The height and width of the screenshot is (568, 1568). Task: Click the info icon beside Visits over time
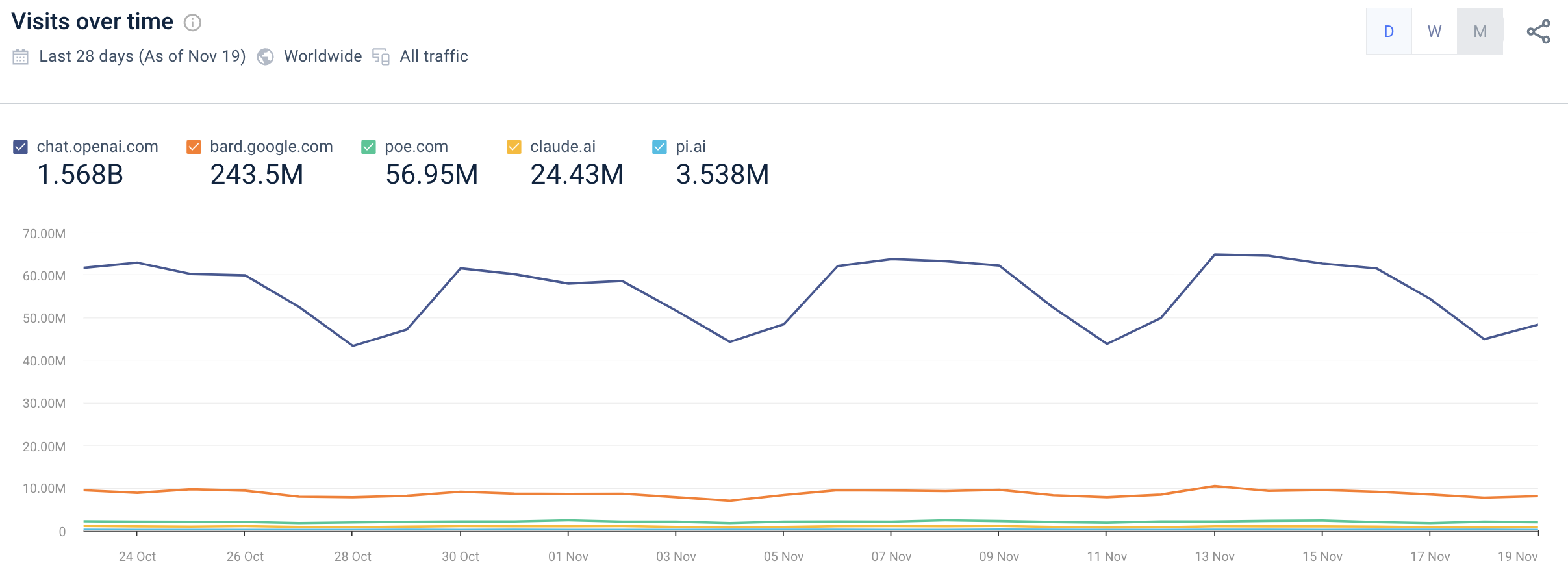pyautogui.click(x=192, y=23)
